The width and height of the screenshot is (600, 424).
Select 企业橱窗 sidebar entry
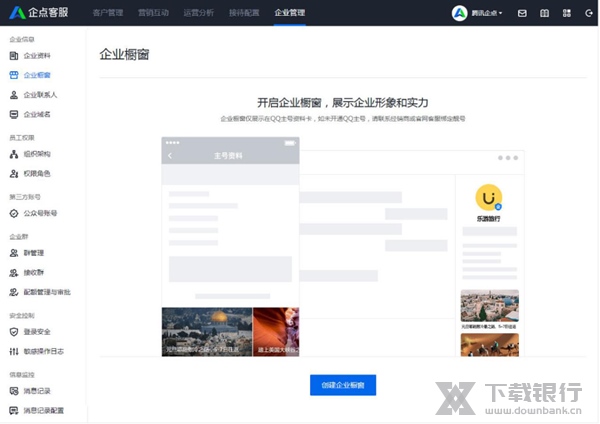37,75
